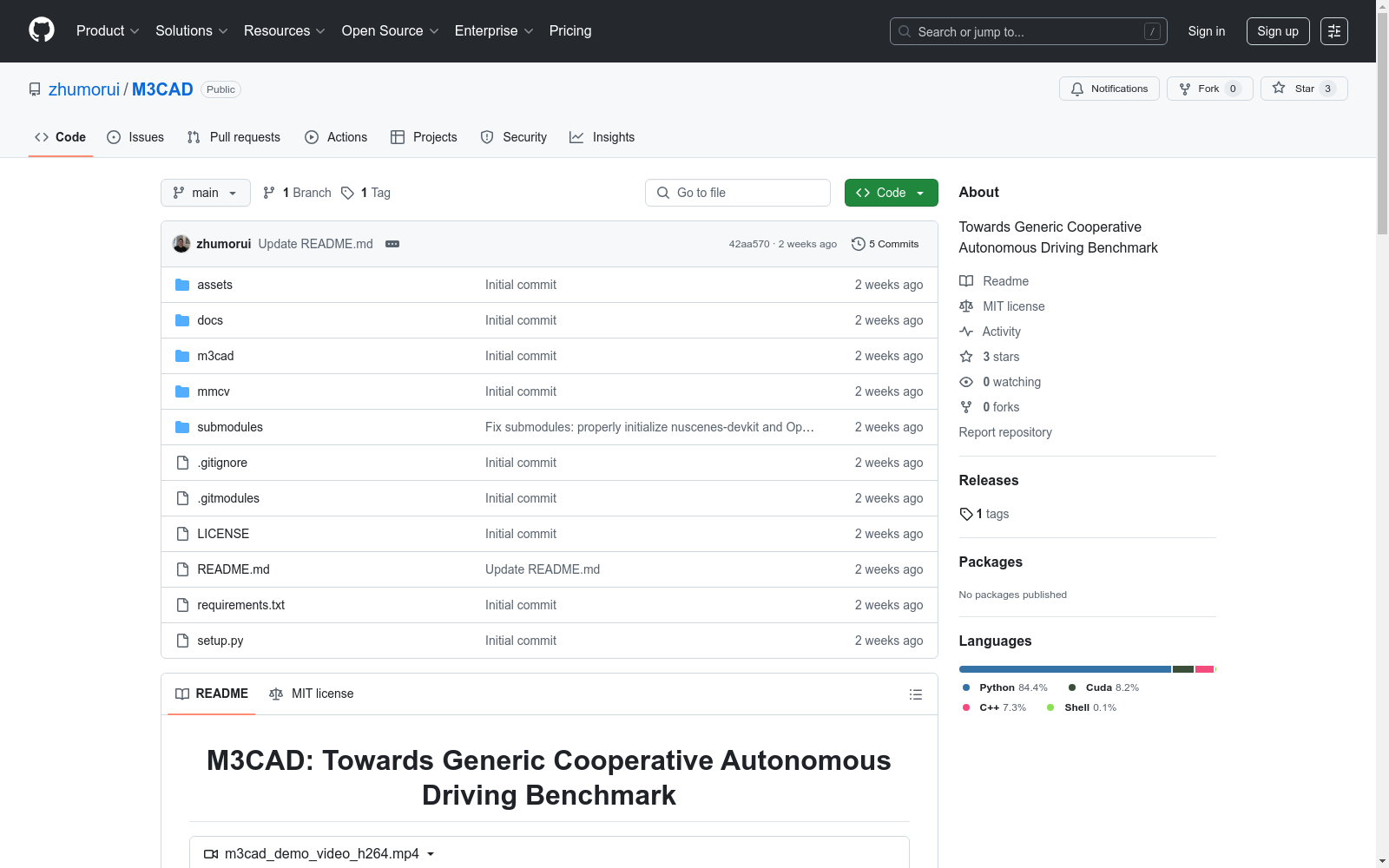
Task: Expand the m3cad_demo_video_h264.mp4 dropdown arrow
Action: click(x=431, y=854)
